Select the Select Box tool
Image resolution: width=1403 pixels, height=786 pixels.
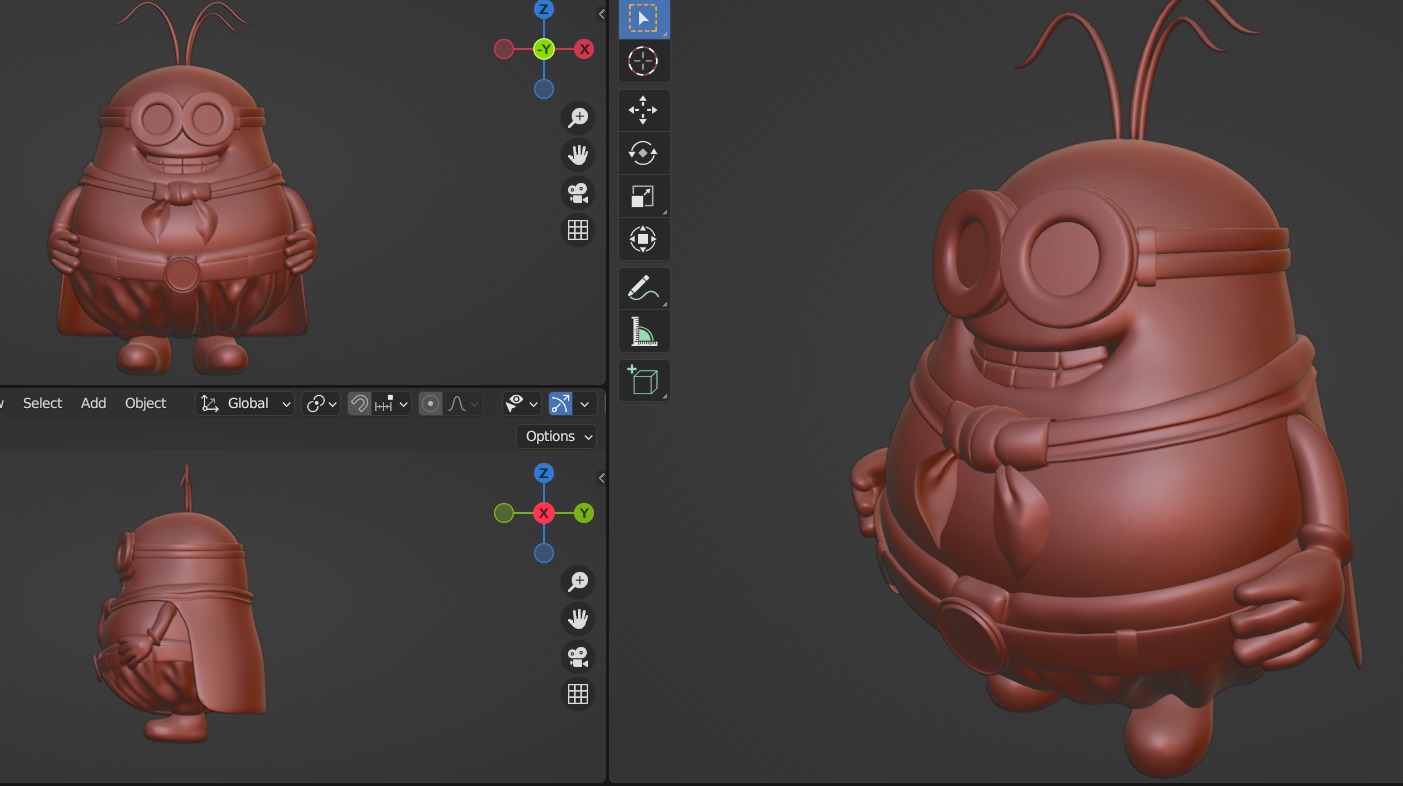[x=643, y=19]
